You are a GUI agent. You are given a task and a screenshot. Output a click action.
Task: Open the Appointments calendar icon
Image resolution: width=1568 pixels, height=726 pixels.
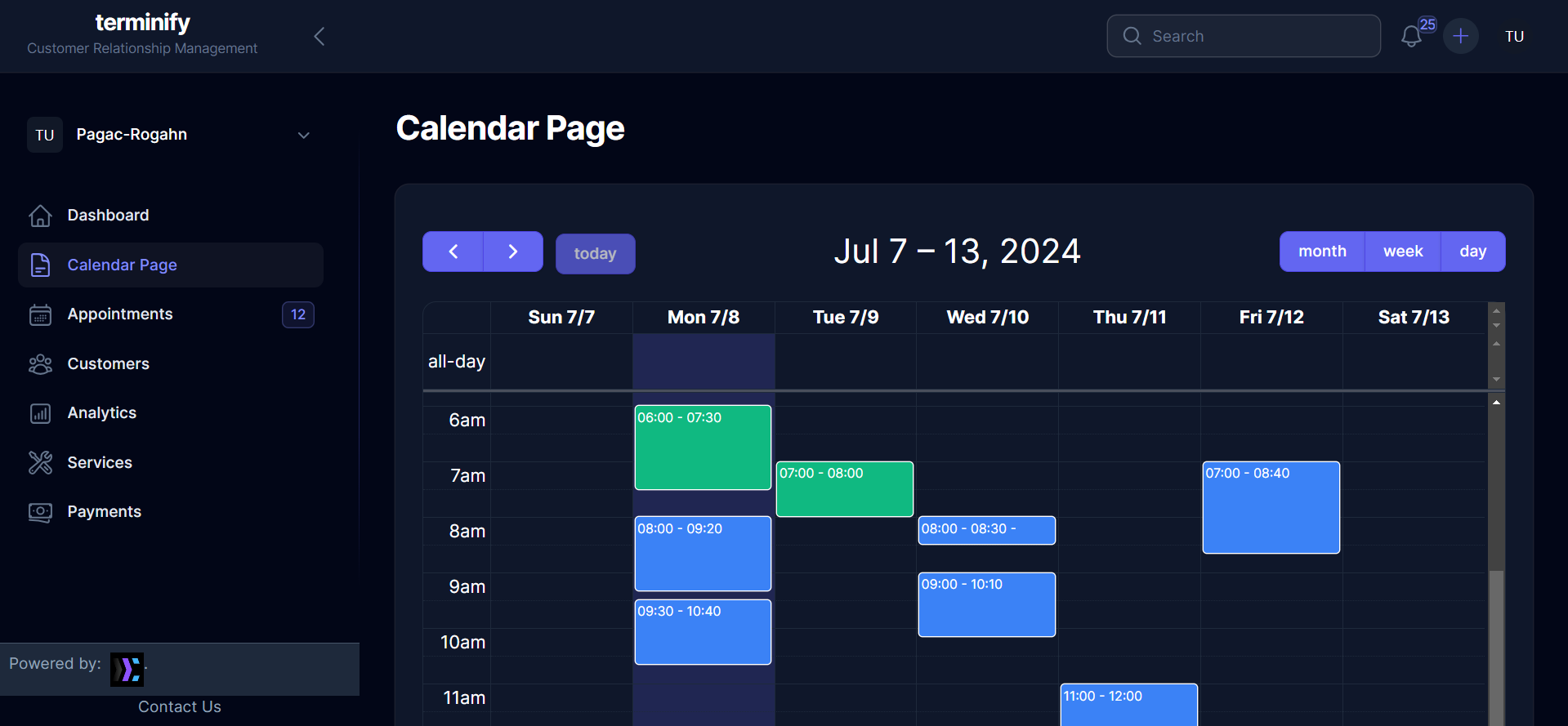40,314
